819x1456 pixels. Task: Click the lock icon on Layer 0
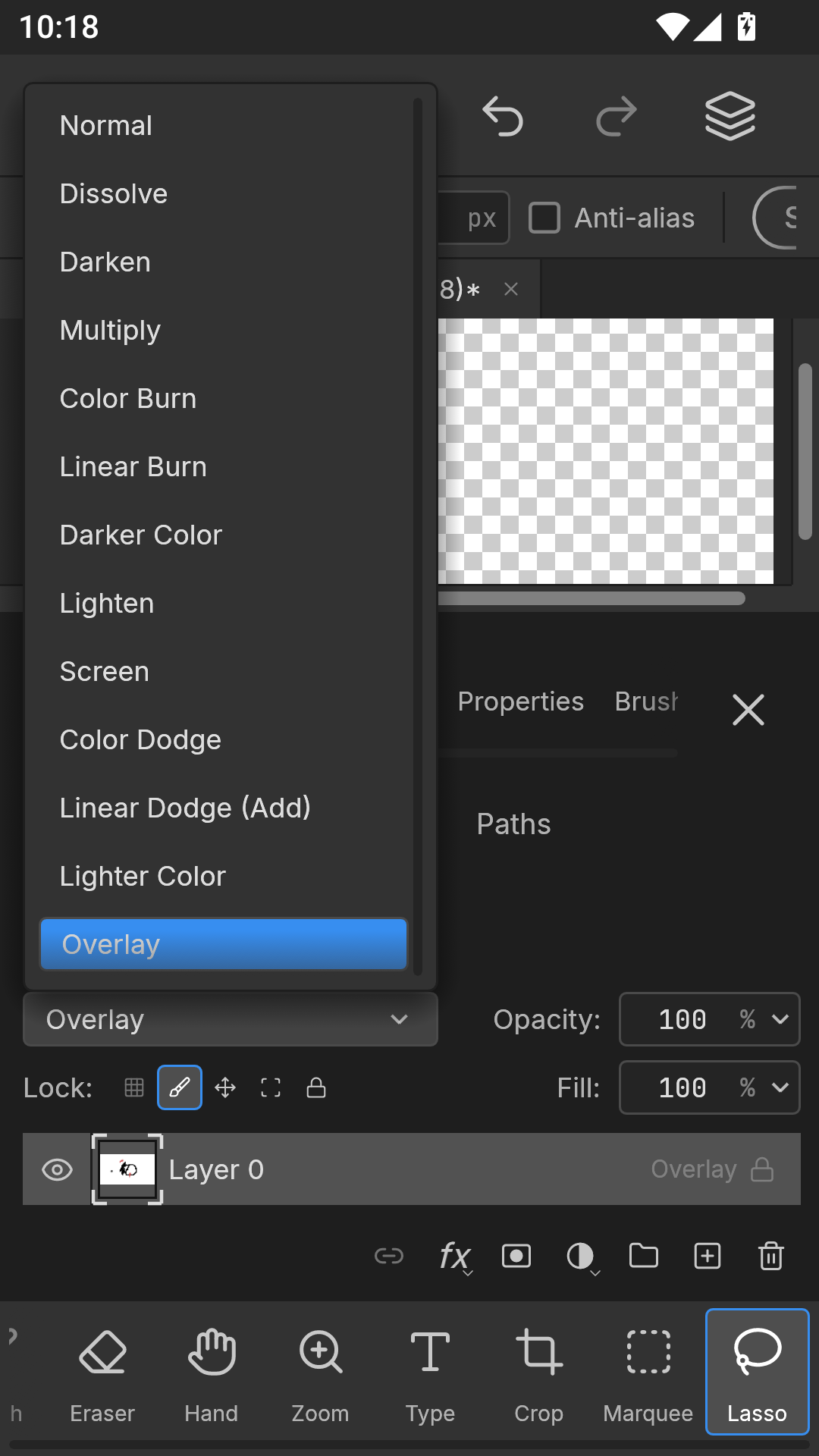pyautogui.click(x=762, y=1169)
